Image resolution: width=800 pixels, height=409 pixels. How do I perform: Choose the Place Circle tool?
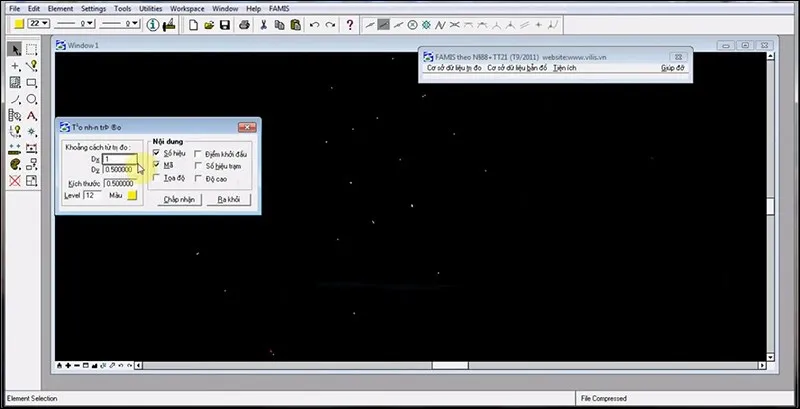32,100
